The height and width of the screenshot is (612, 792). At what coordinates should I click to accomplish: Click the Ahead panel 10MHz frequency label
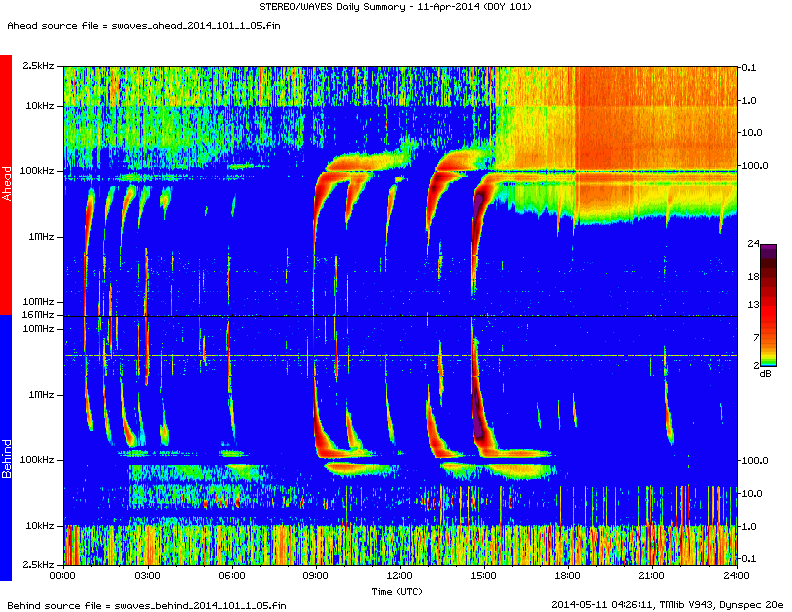[x=38, y=301]
